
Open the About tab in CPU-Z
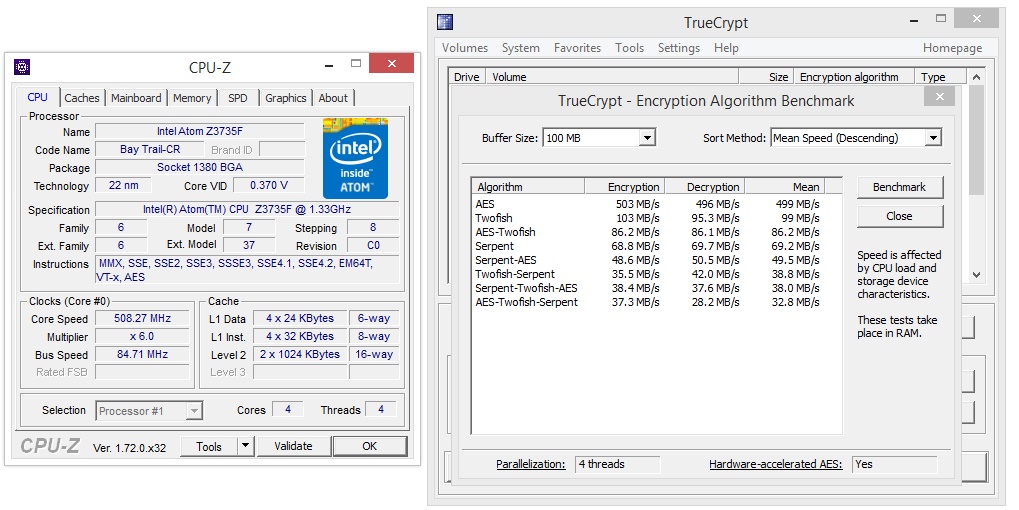(333, 98)
